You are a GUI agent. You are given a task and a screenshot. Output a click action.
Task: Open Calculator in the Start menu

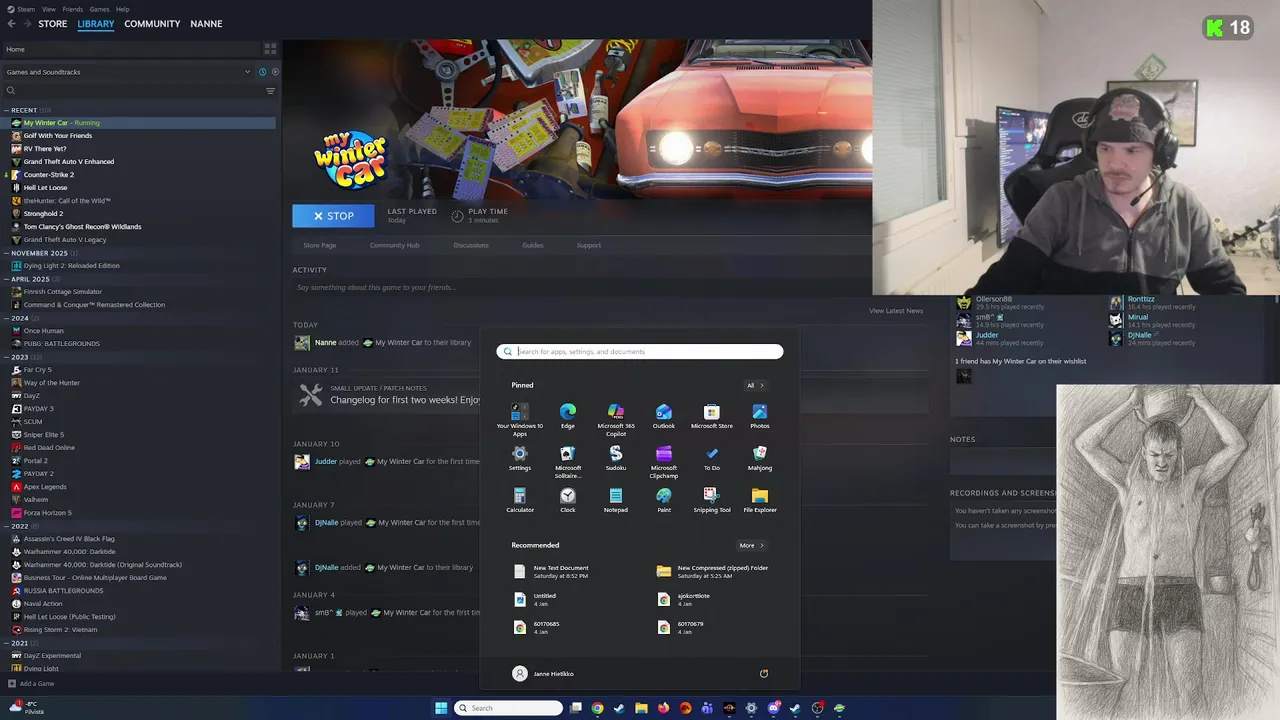click(x=520, y=501)
